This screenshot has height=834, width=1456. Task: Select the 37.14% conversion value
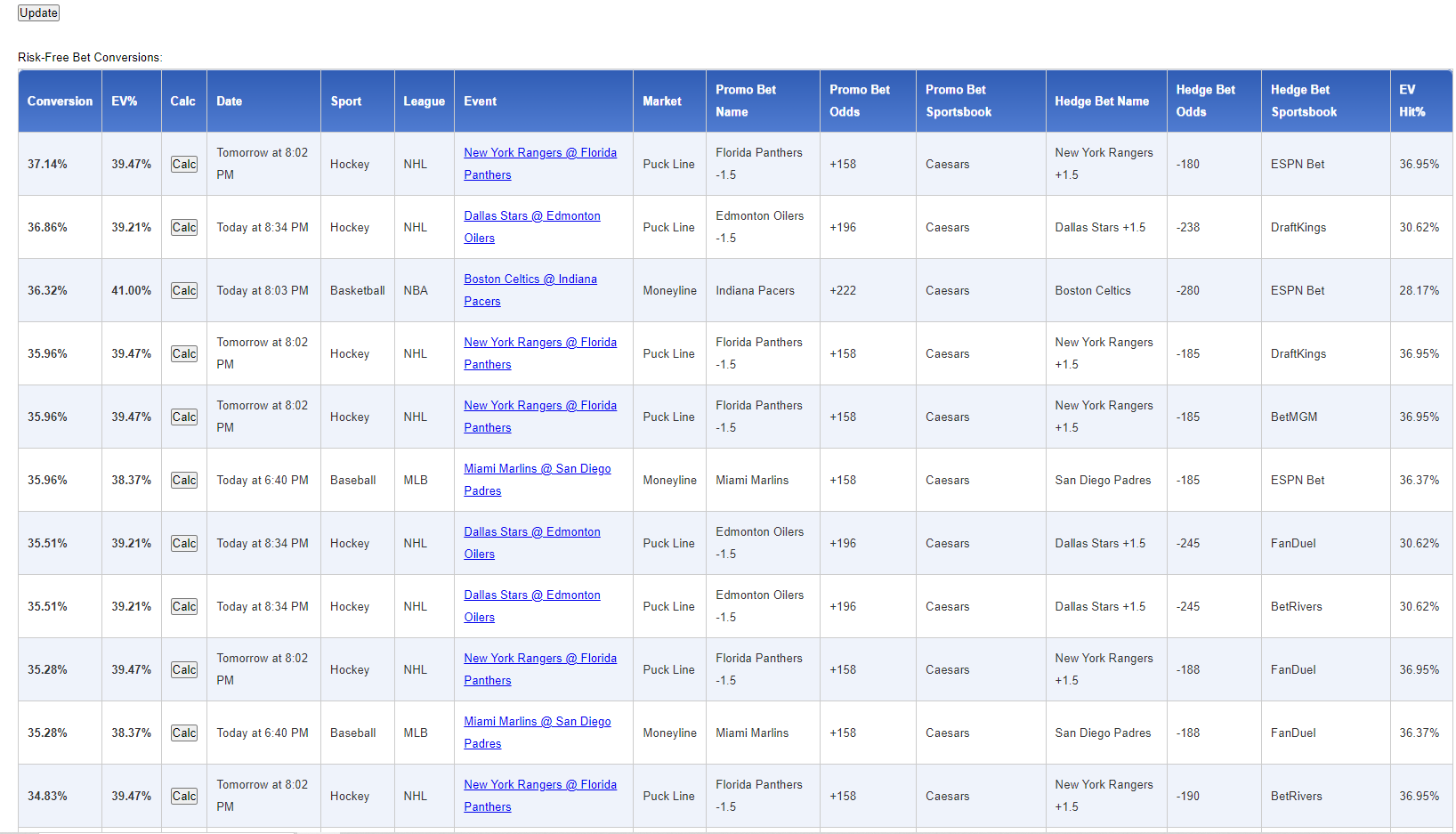47,164
